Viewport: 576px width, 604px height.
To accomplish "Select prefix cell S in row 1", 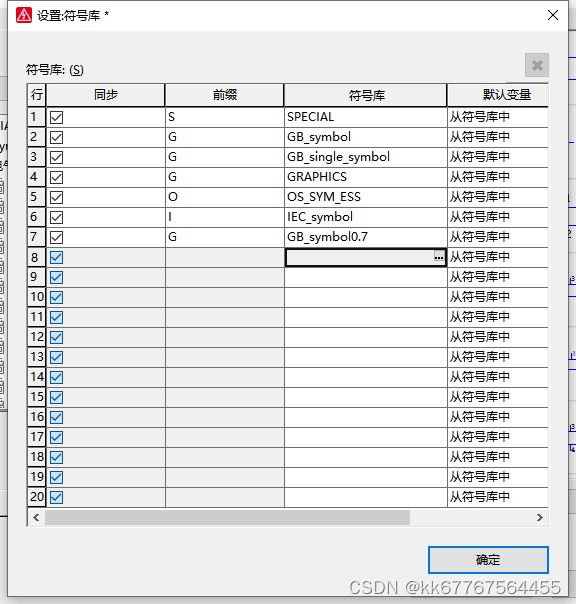I will tap(225, 117).
